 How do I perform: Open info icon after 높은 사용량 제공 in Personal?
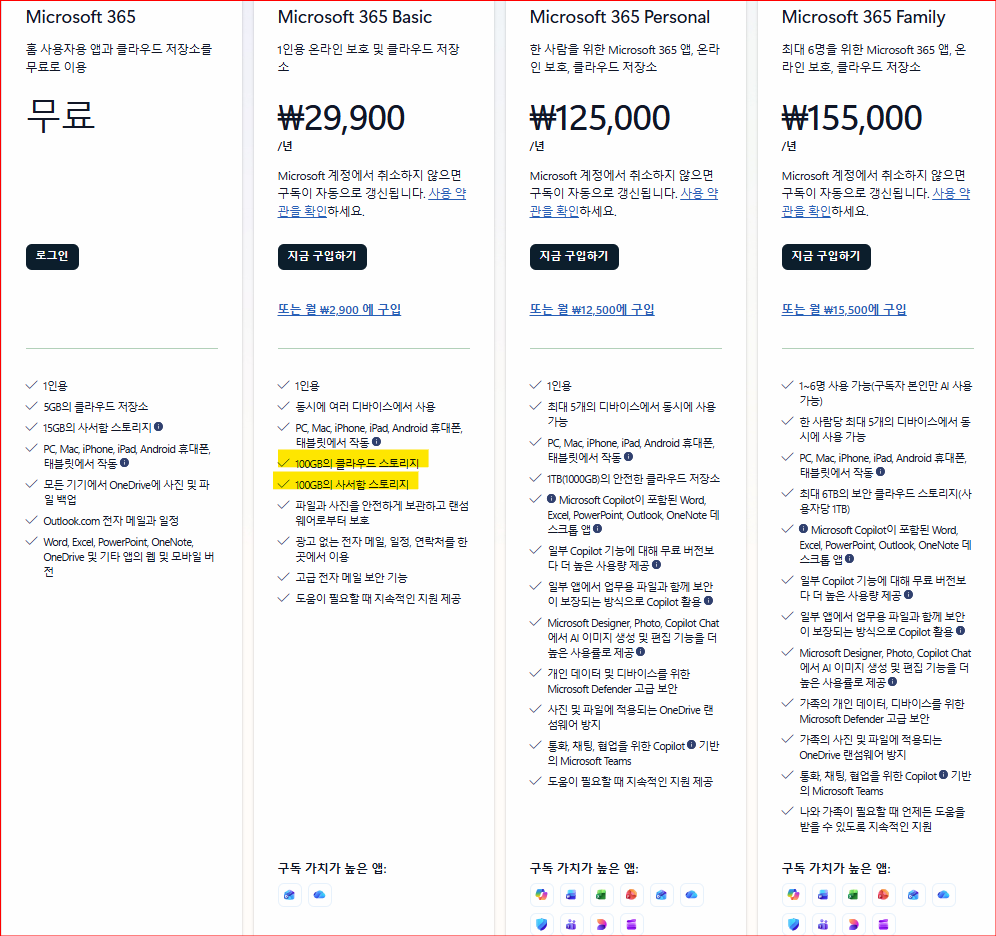point(657,564)
